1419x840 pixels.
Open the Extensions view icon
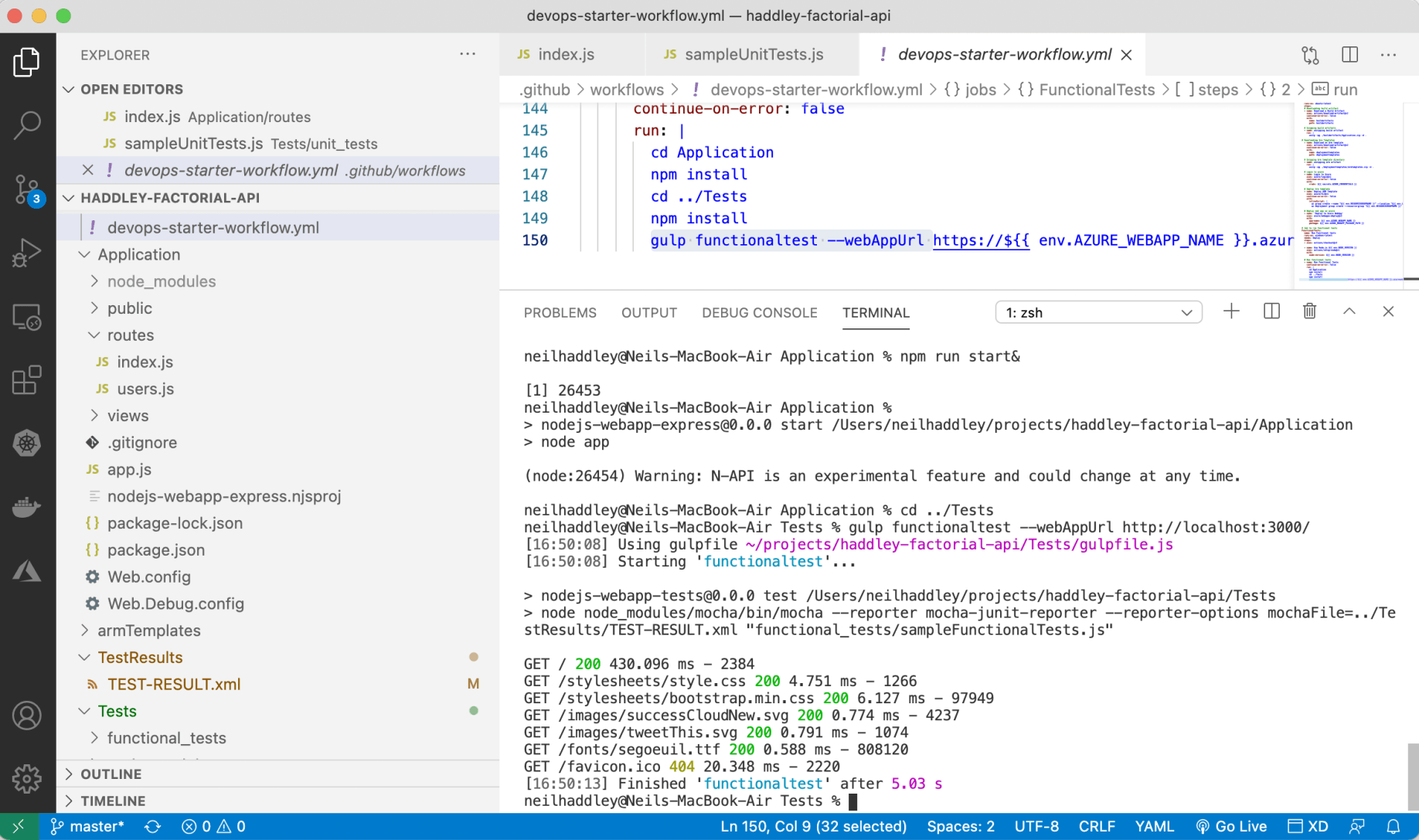click(x=27, y=380)
